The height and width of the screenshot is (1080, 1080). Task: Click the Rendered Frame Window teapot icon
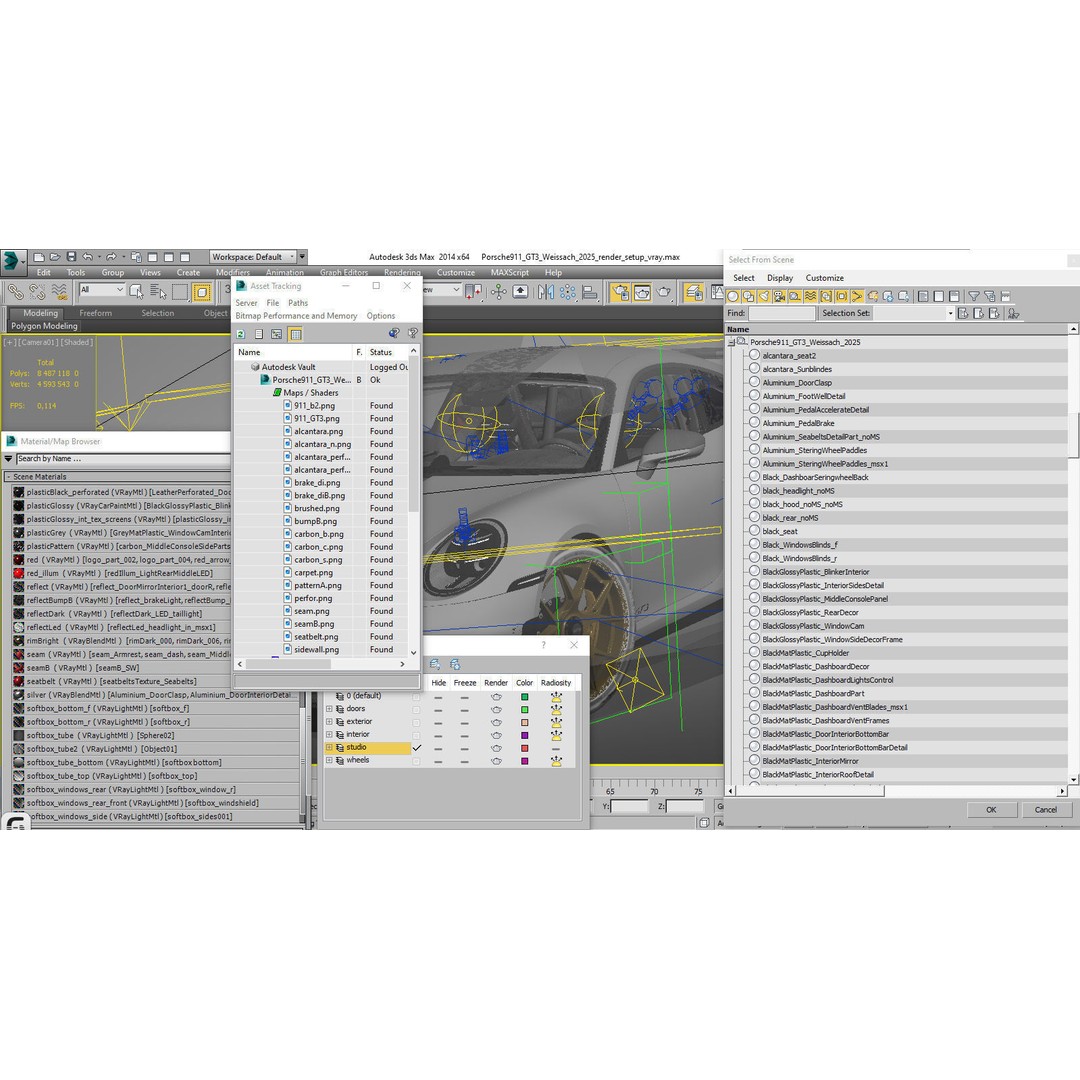tap(642, 292)
